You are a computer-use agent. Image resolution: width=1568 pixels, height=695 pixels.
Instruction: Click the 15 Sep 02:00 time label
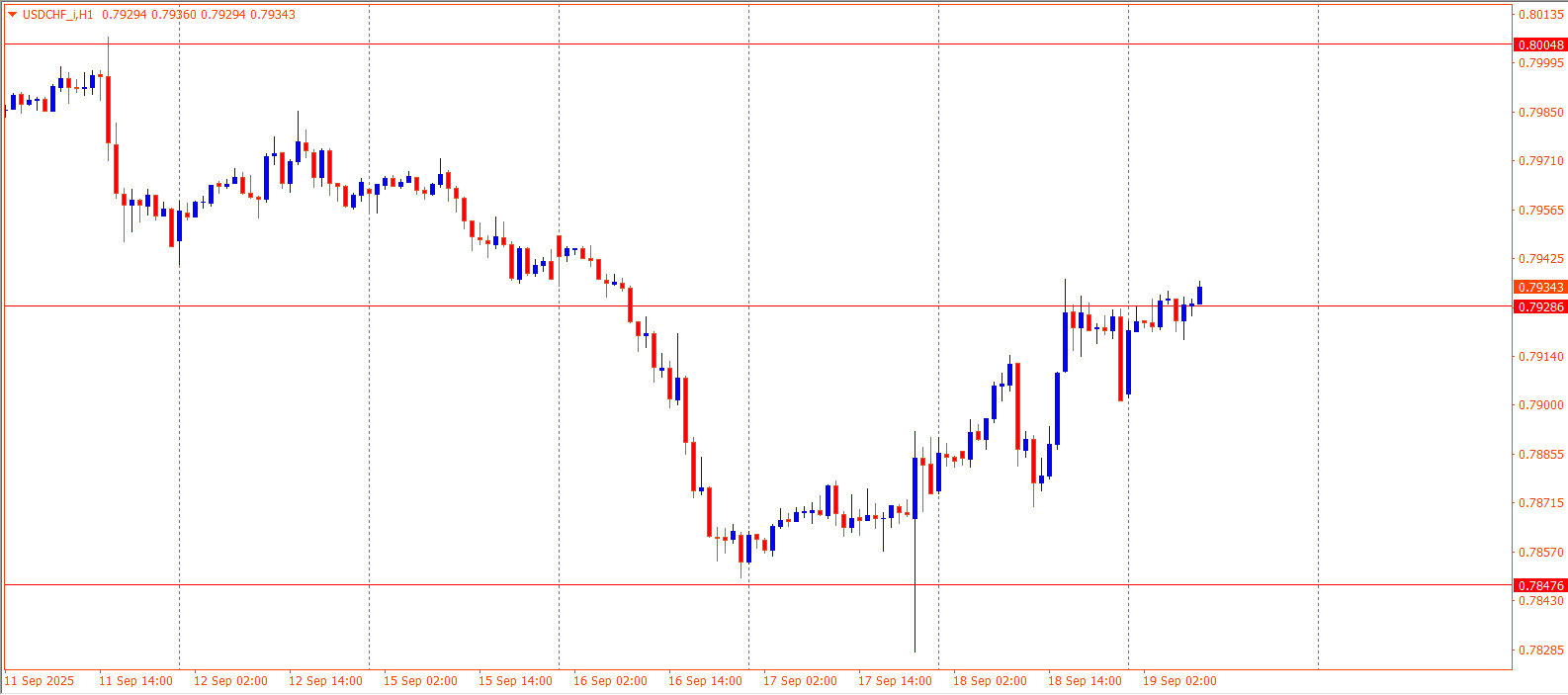click(420, 681)
